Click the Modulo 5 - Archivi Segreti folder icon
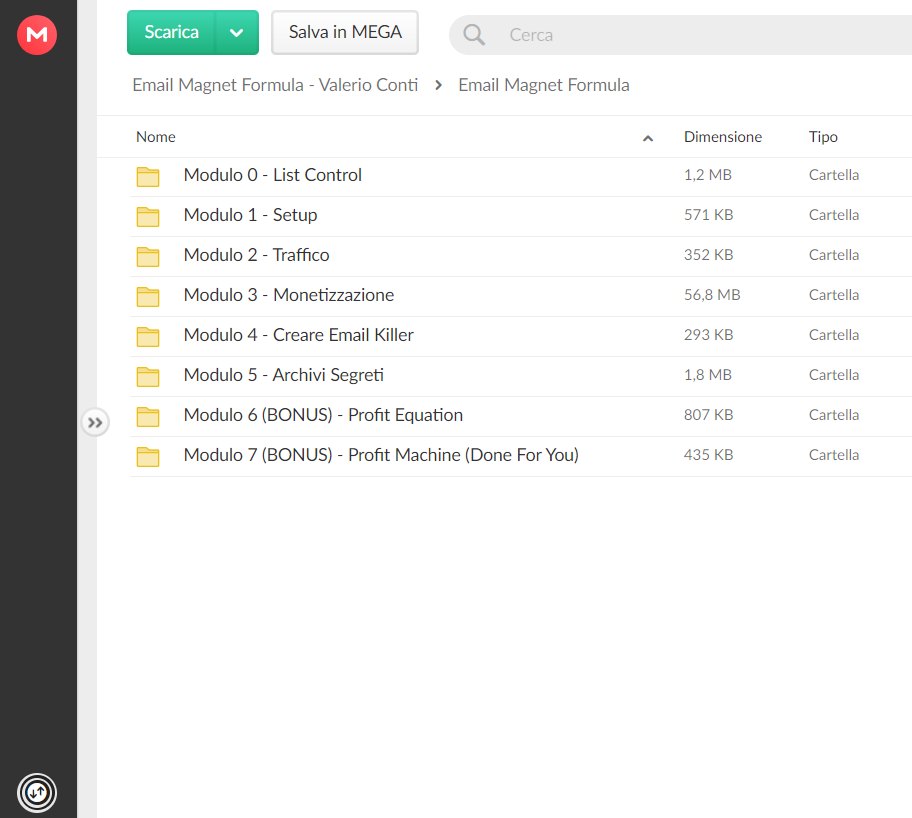Image resolution: width=912 pixels, height=818 pixels. [x=148, y=376]
